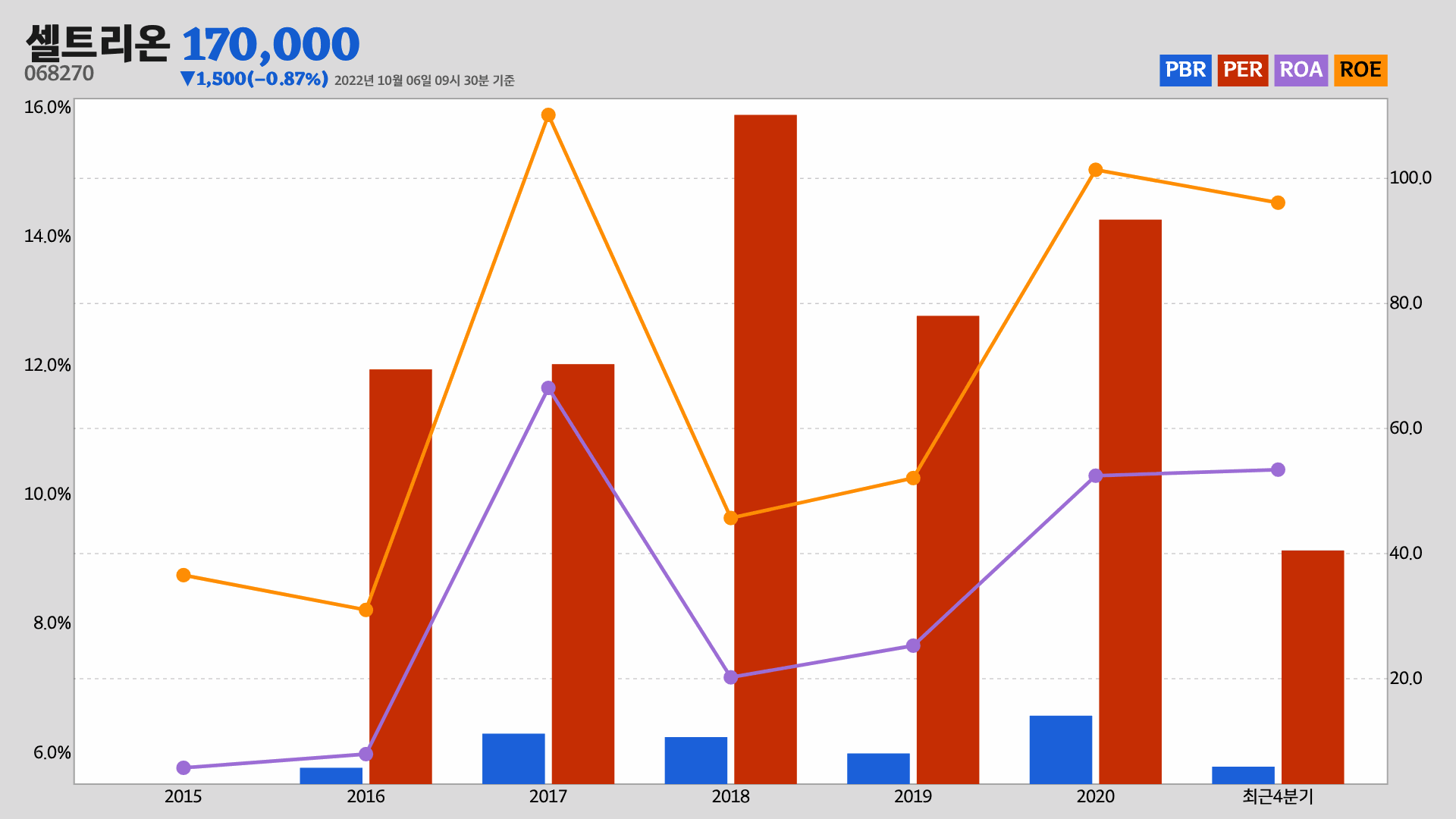Click the purple ROA point at 2016

point(366,754)
